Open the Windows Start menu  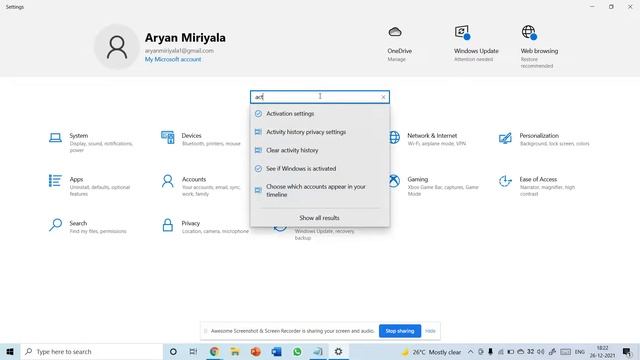point(10,351)
